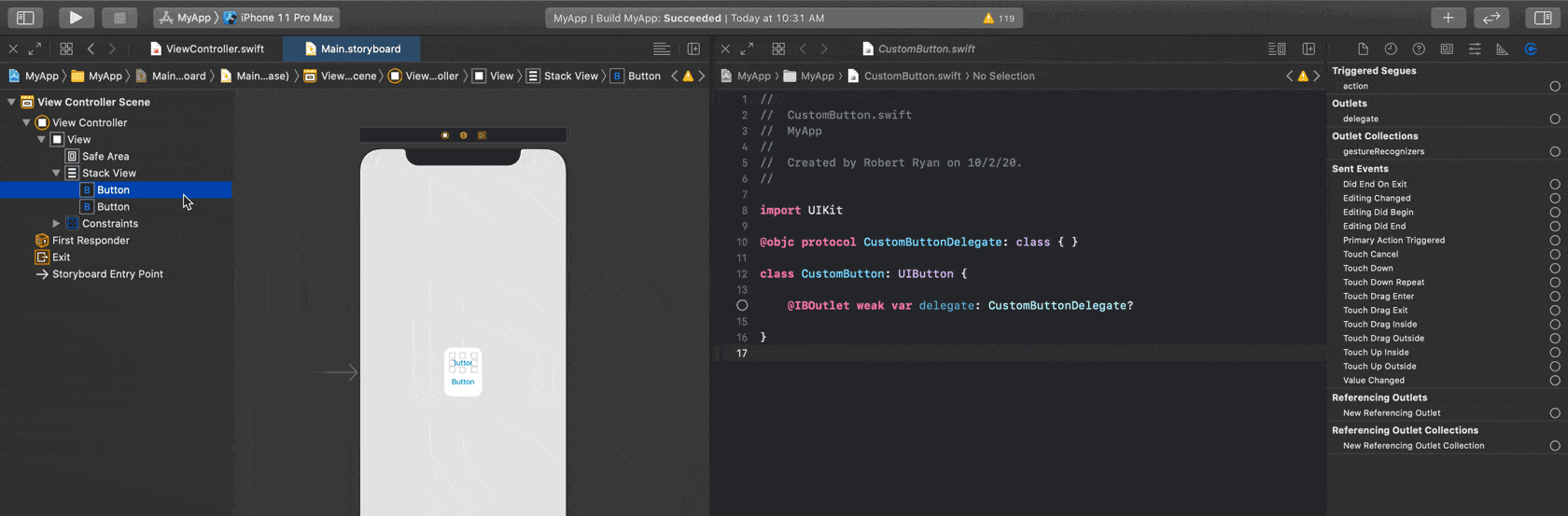
Task: Expand the left editor to full size
Action: coord(35,49)
